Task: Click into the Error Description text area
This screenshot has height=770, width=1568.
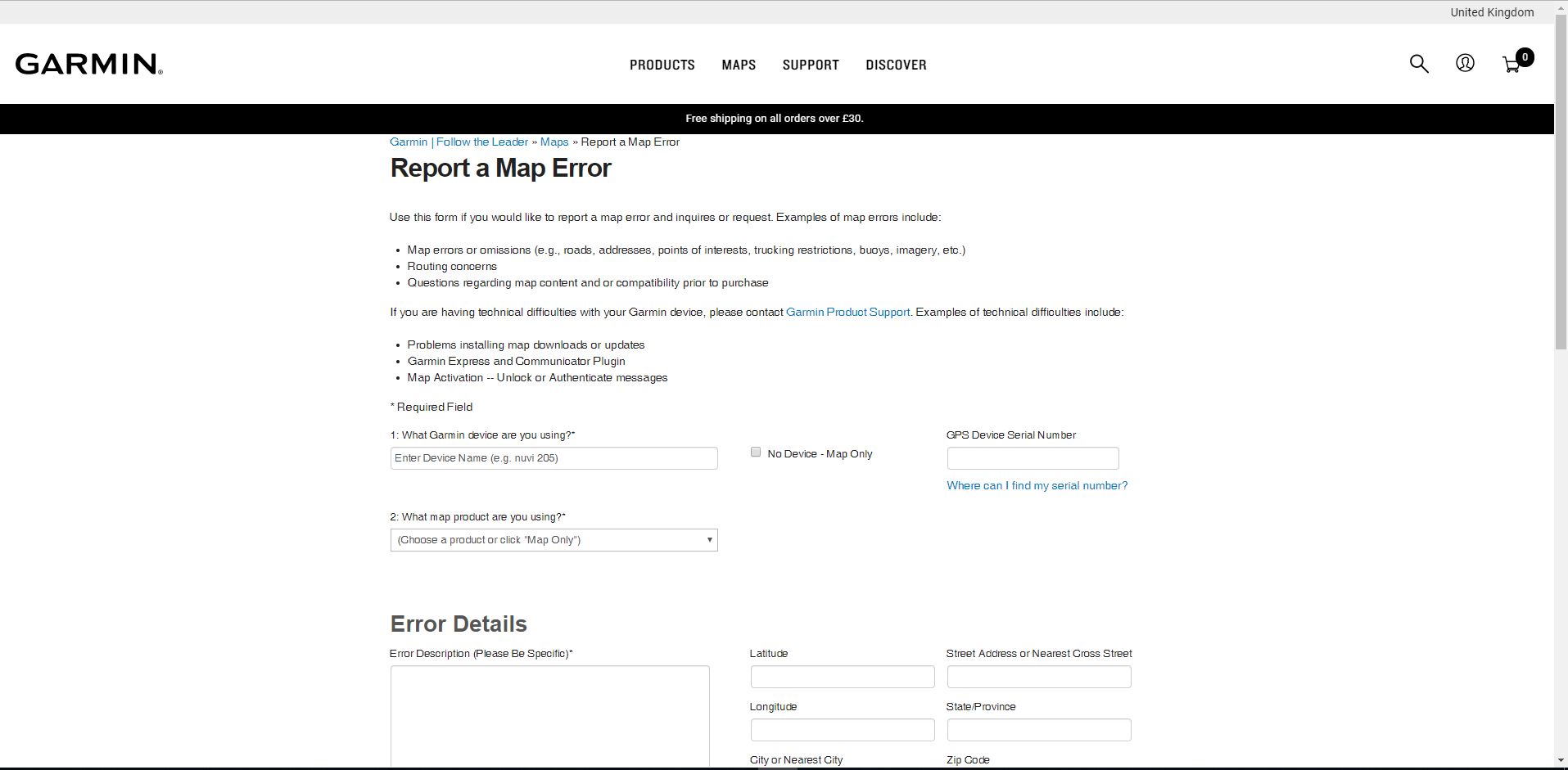Action: [x=549, y=716]
